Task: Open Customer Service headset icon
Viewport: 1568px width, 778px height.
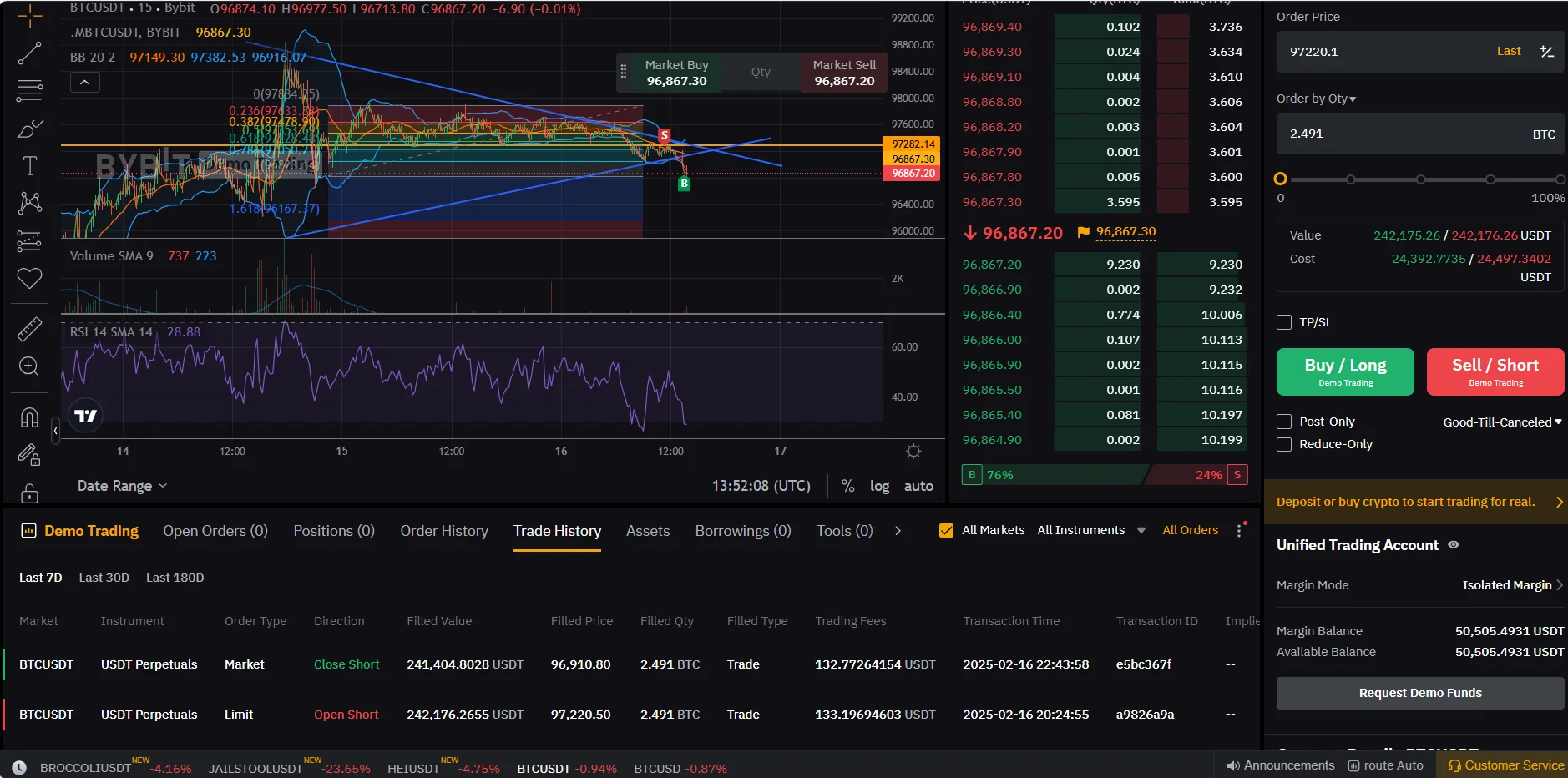Action: tap(1454, 765)
